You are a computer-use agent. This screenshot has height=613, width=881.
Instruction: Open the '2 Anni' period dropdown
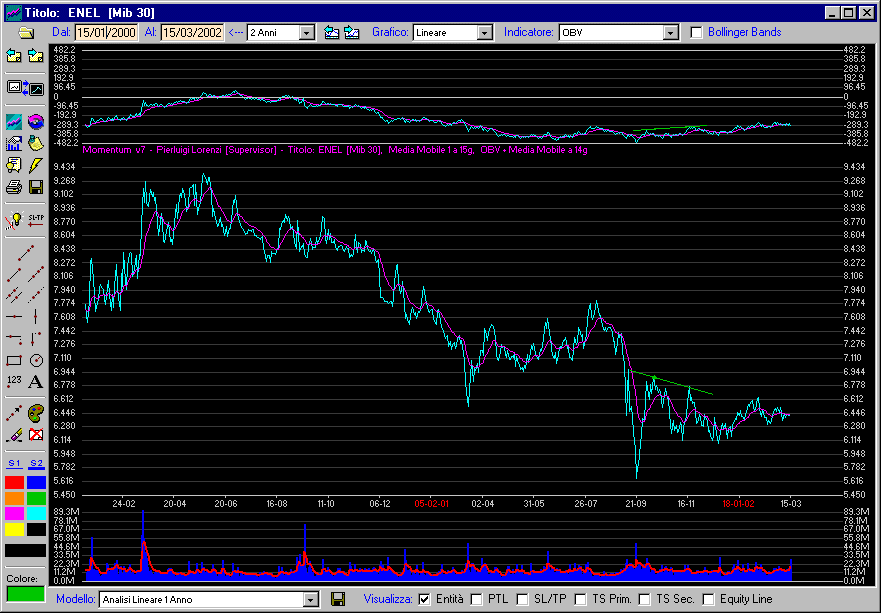point(307,33)
